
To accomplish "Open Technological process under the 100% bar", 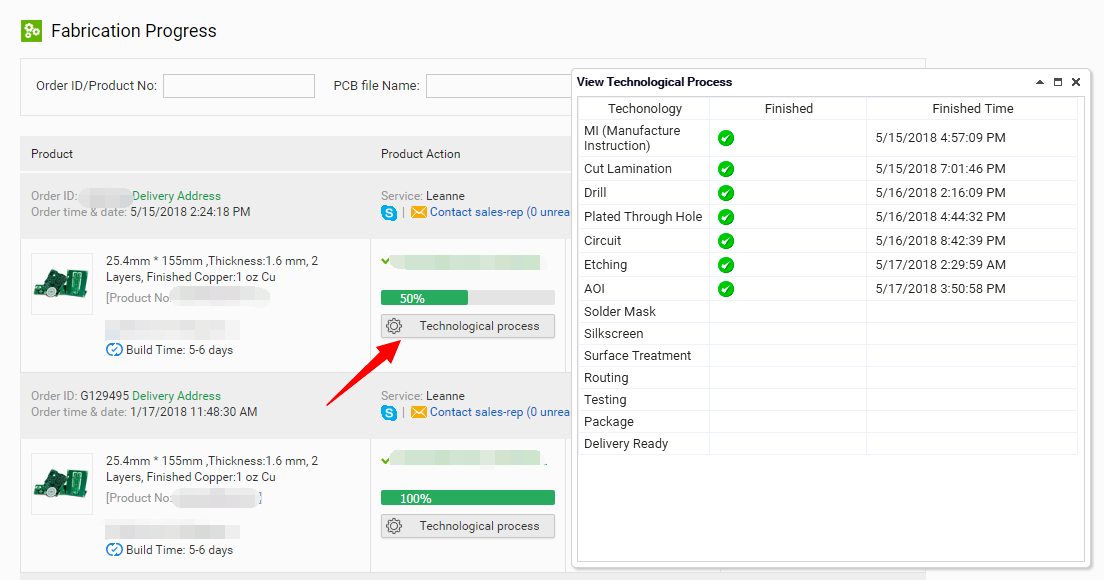I will click(467, 526).
